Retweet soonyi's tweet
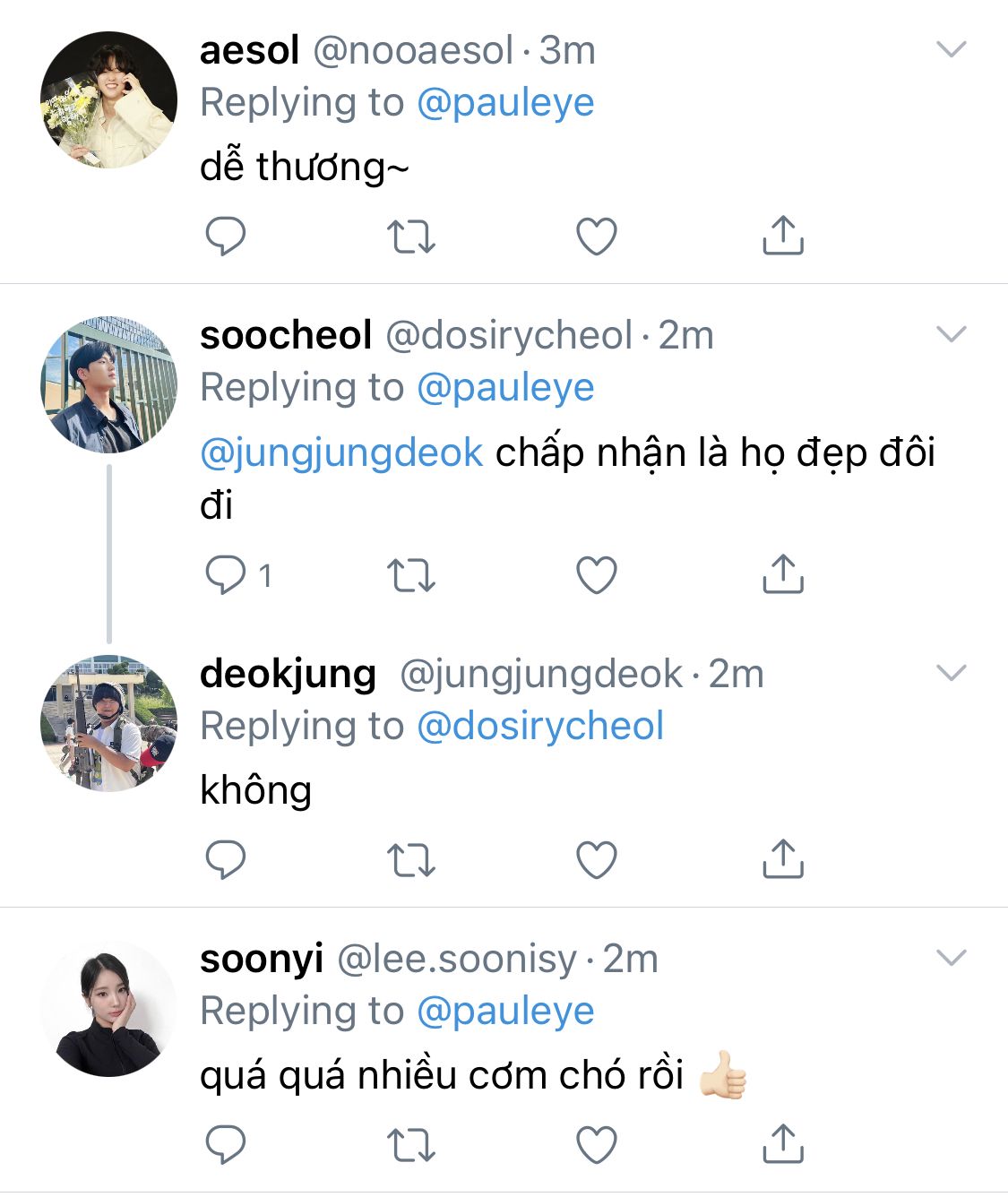Viewport: 1008px width, 1197px height. point(411,1145)
